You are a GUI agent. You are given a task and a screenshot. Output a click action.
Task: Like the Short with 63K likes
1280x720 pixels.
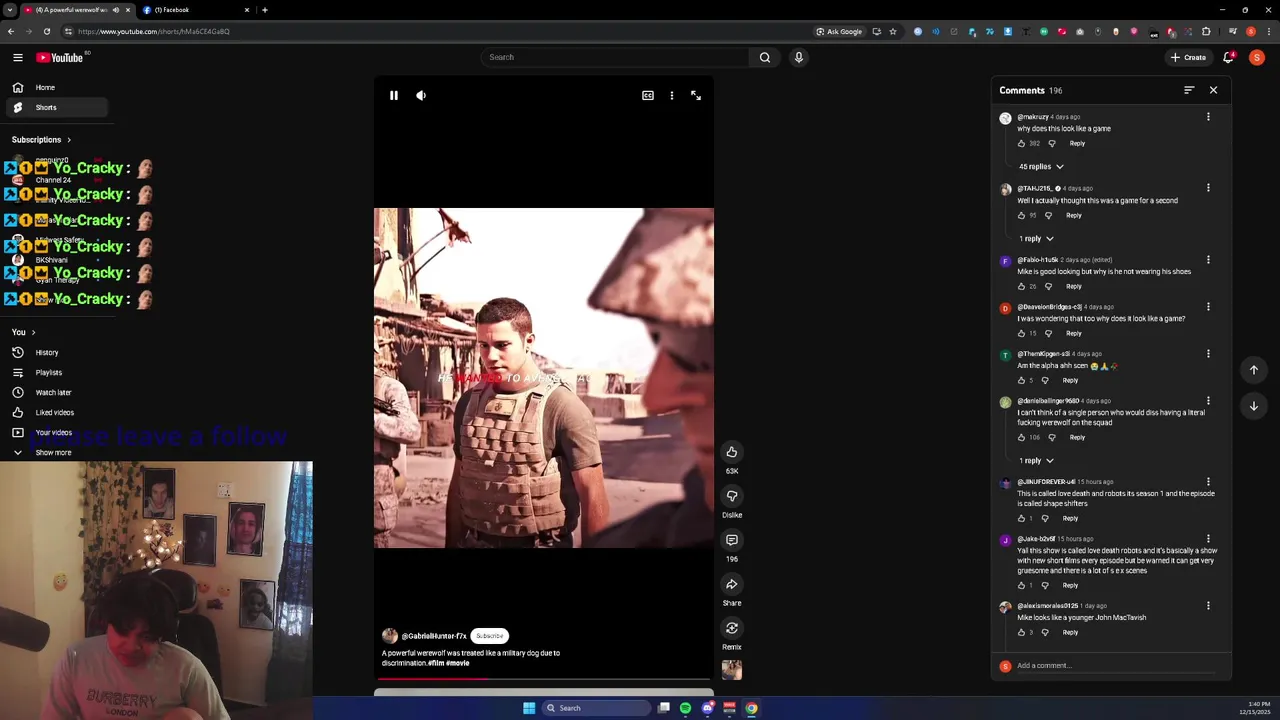point(732,452)
